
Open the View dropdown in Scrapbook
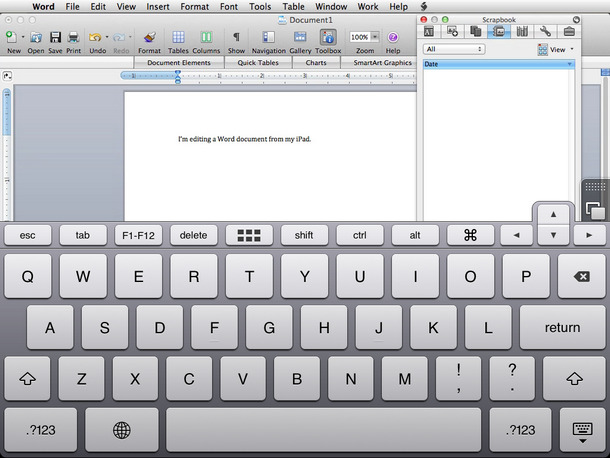(556, 49)
